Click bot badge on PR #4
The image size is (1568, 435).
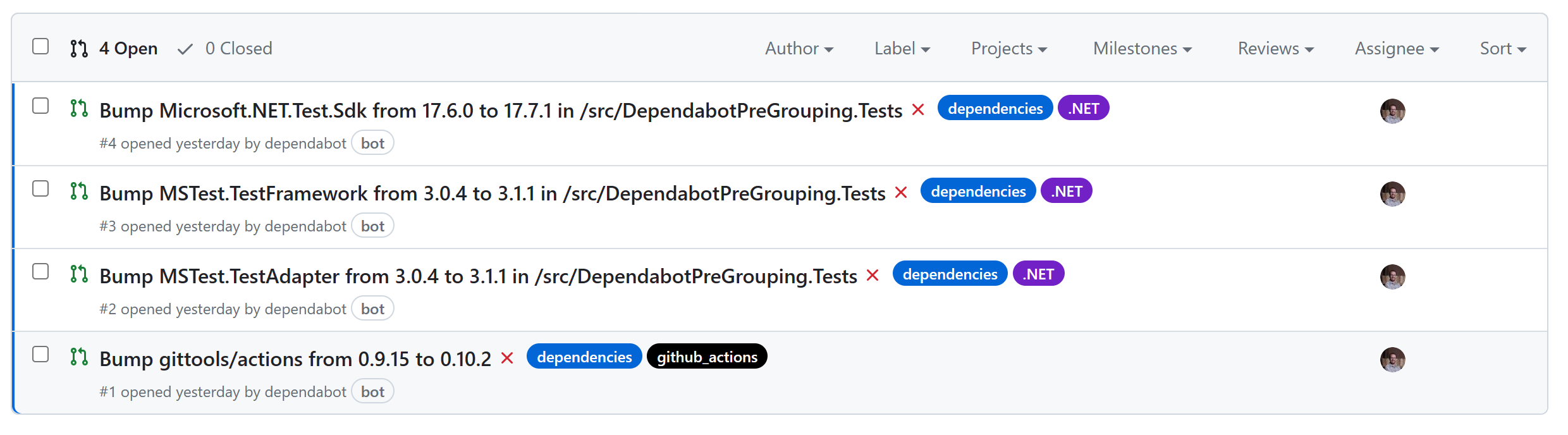372,144
